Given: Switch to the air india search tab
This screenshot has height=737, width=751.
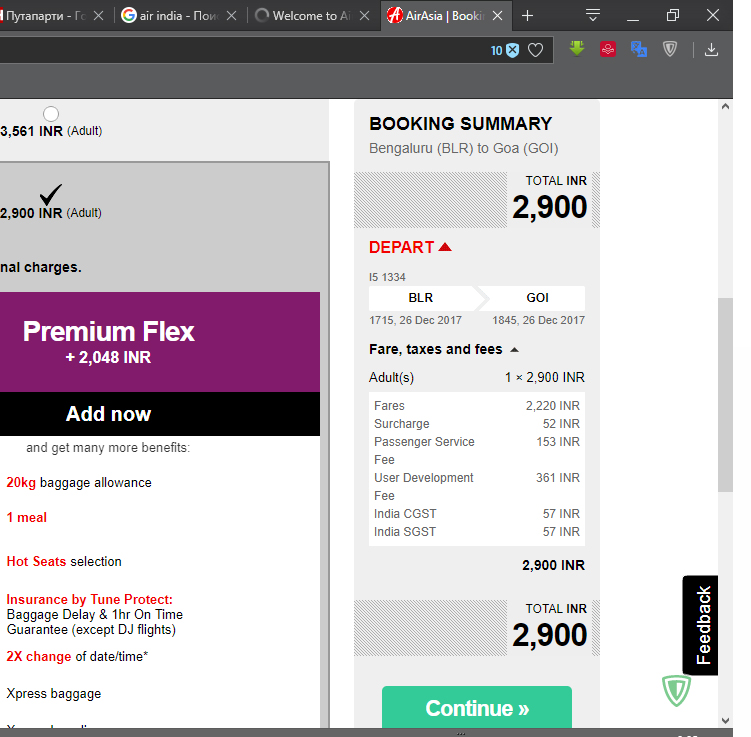Looking at the screenshot, I should click(180, 15).
